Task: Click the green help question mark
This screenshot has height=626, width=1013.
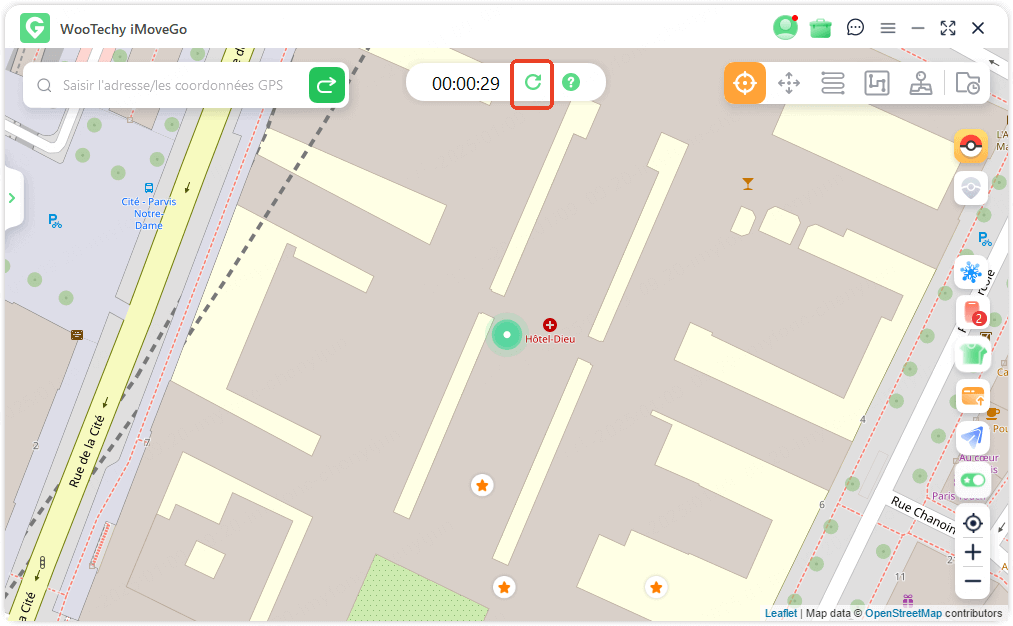Action: click(571, 83)
